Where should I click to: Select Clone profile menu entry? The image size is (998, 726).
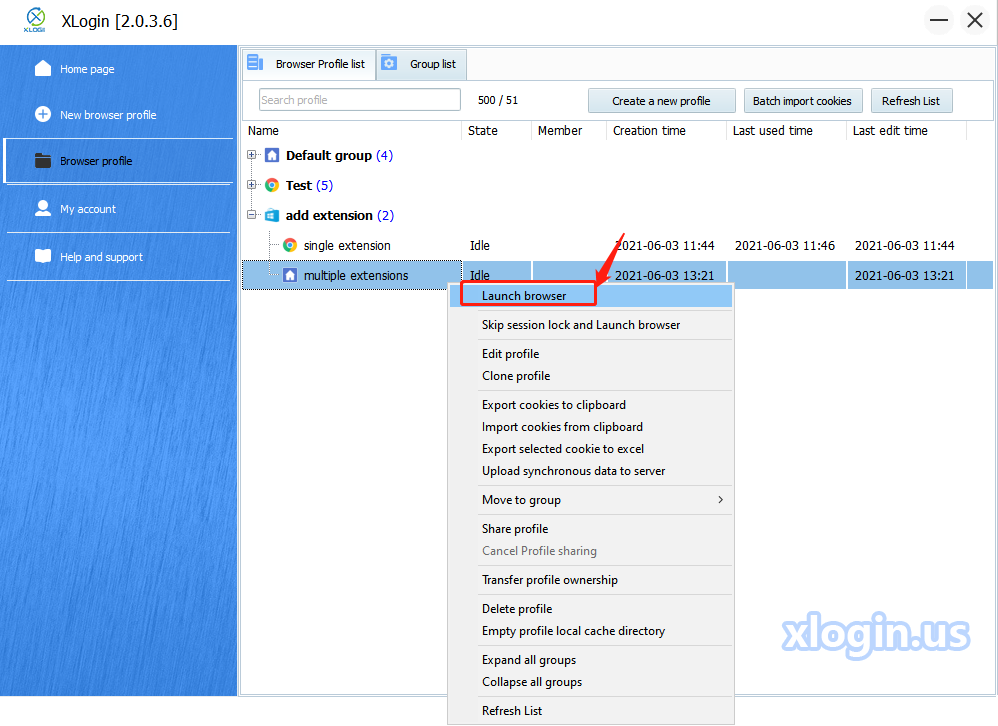(591, 376)
